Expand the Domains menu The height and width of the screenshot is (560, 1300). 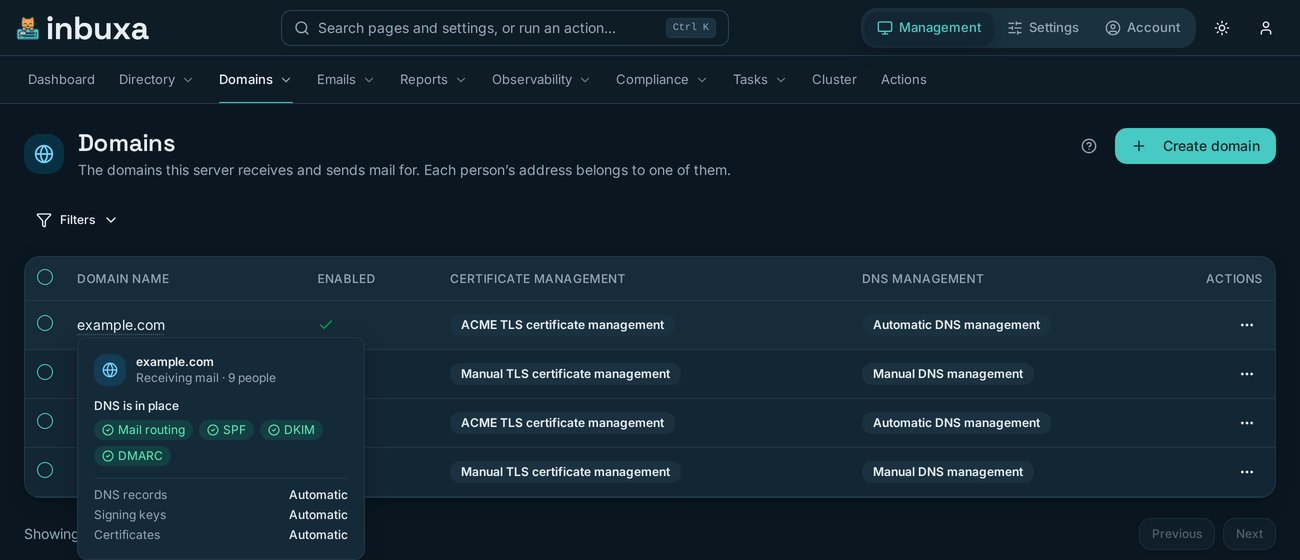(256, 80)
